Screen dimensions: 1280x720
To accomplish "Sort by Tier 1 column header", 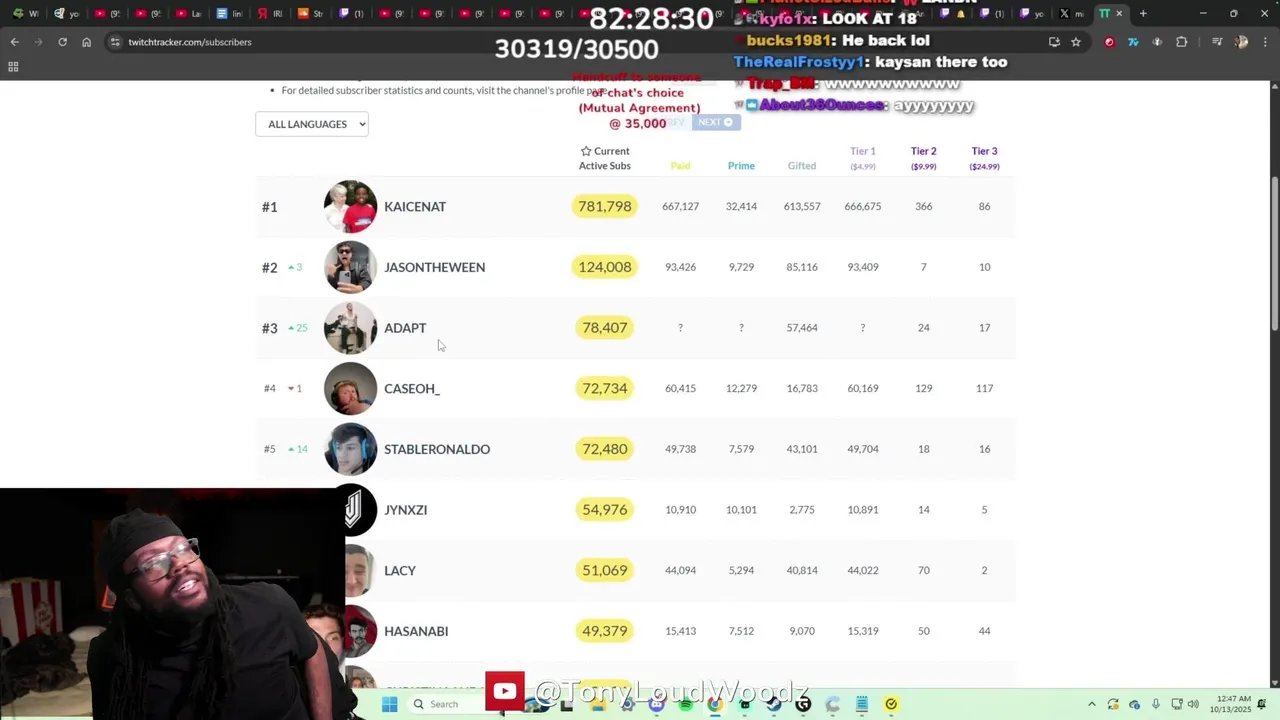I will click(863, 158).
